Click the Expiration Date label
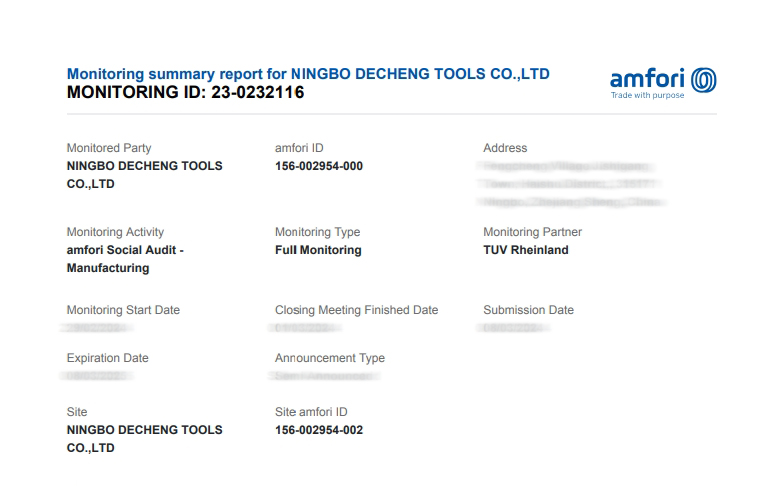784x486 pixels. (x=107, y=358)
